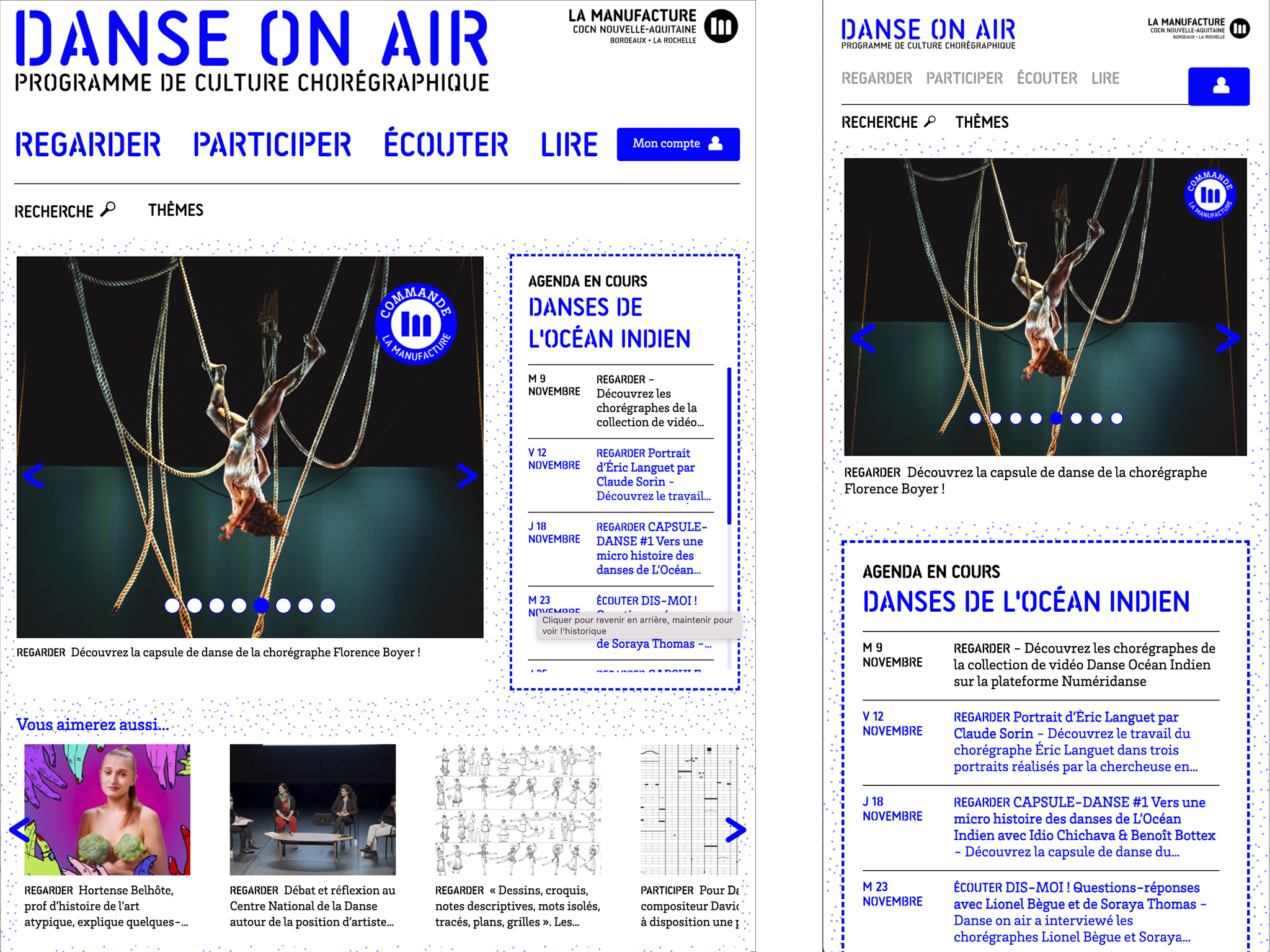Go to the previous slide in the mobile carousel
Screen dimensions: 1270x952
[863, 338]
